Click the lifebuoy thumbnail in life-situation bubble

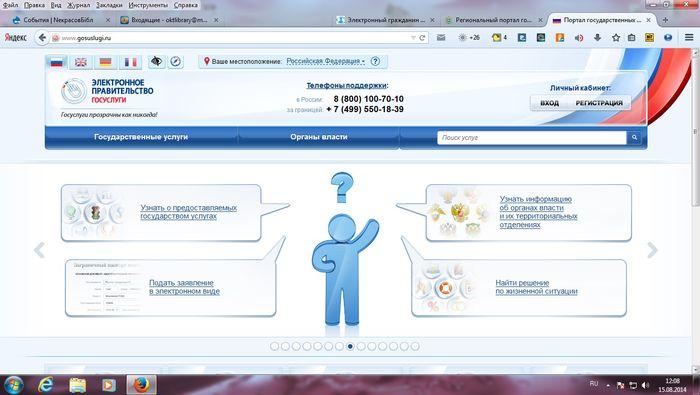(445, 288)
